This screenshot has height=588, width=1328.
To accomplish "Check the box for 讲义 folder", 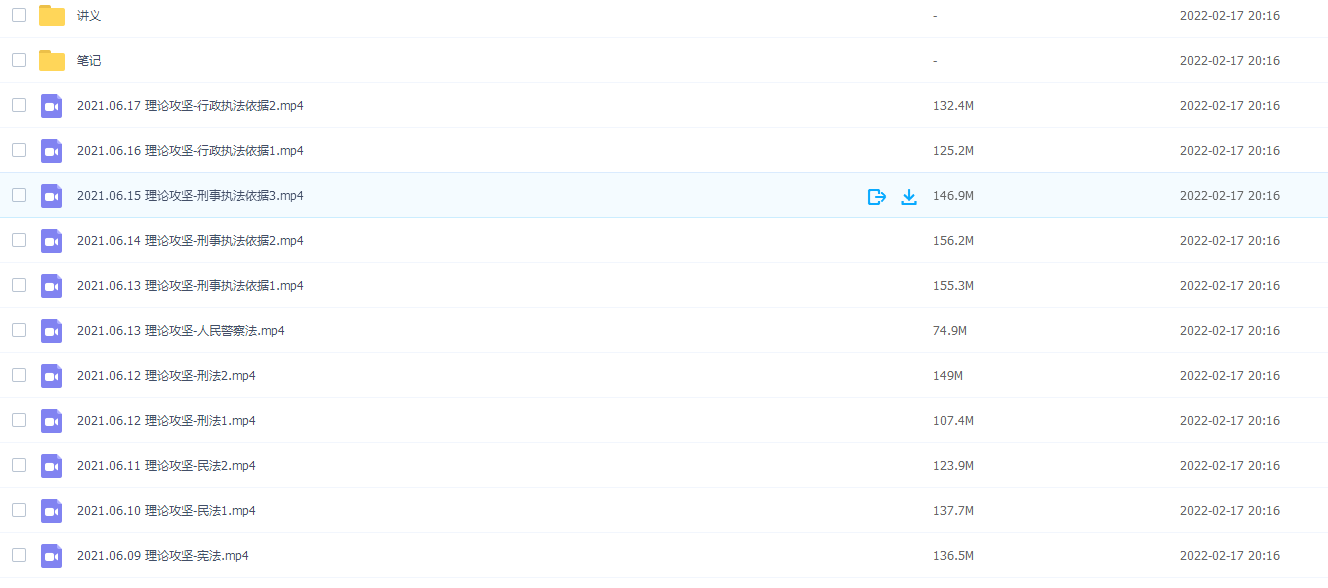I will coord(19,15).
